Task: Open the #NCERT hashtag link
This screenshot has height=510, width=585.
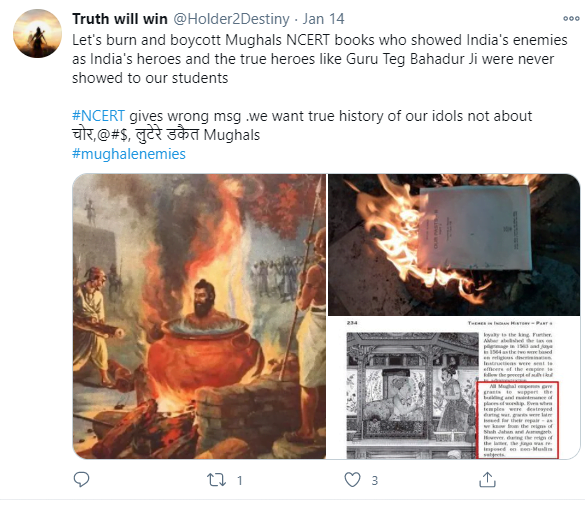Action: tap(98, 116)
